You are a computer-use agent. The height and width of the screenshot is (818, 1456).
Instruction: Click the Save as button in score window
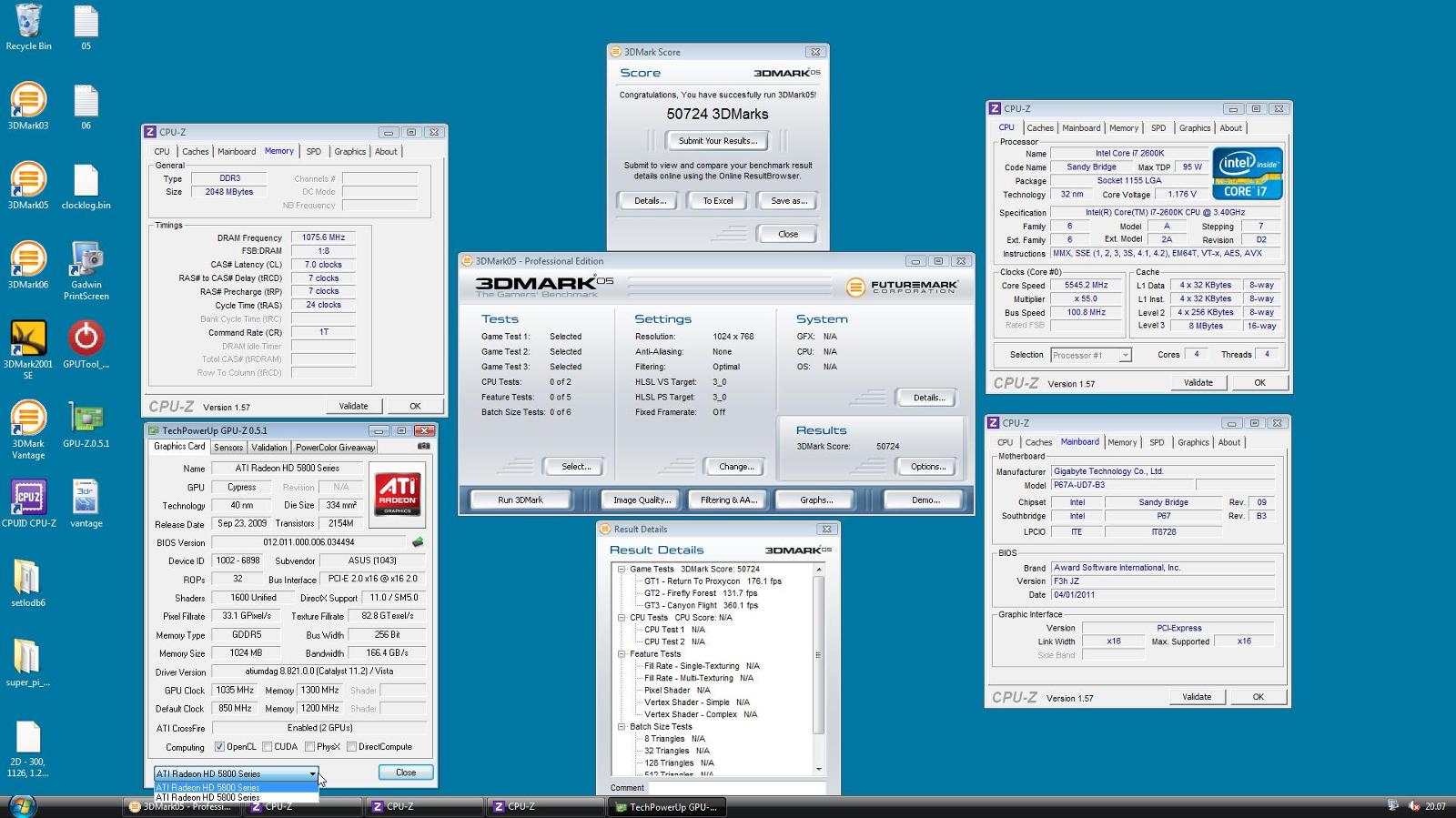(x=788, y=201)
